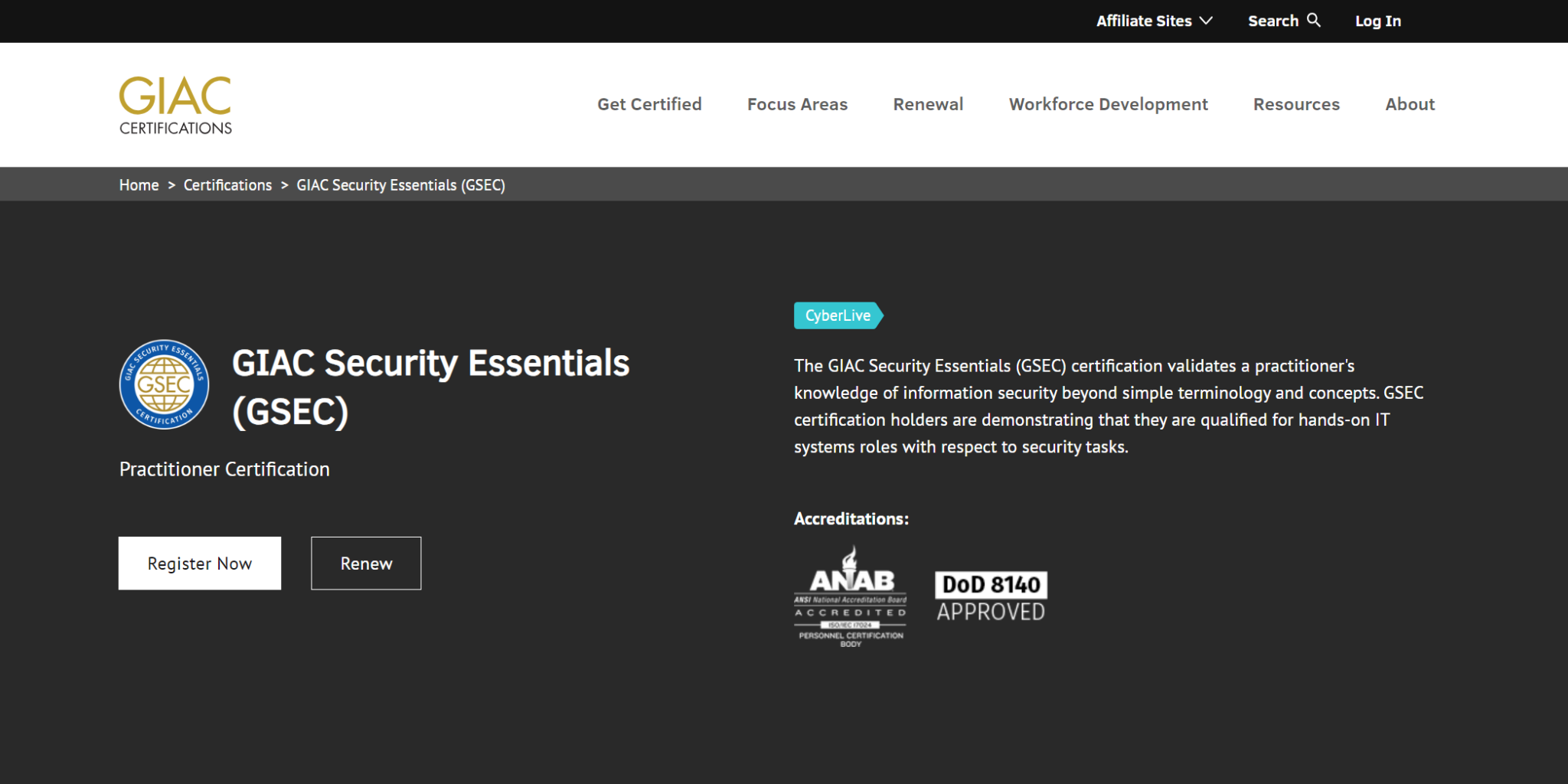Screen dimensions: 1568x784
Task: Click the Log In link
Action: pyautogui.click(x=1377, y=21)
